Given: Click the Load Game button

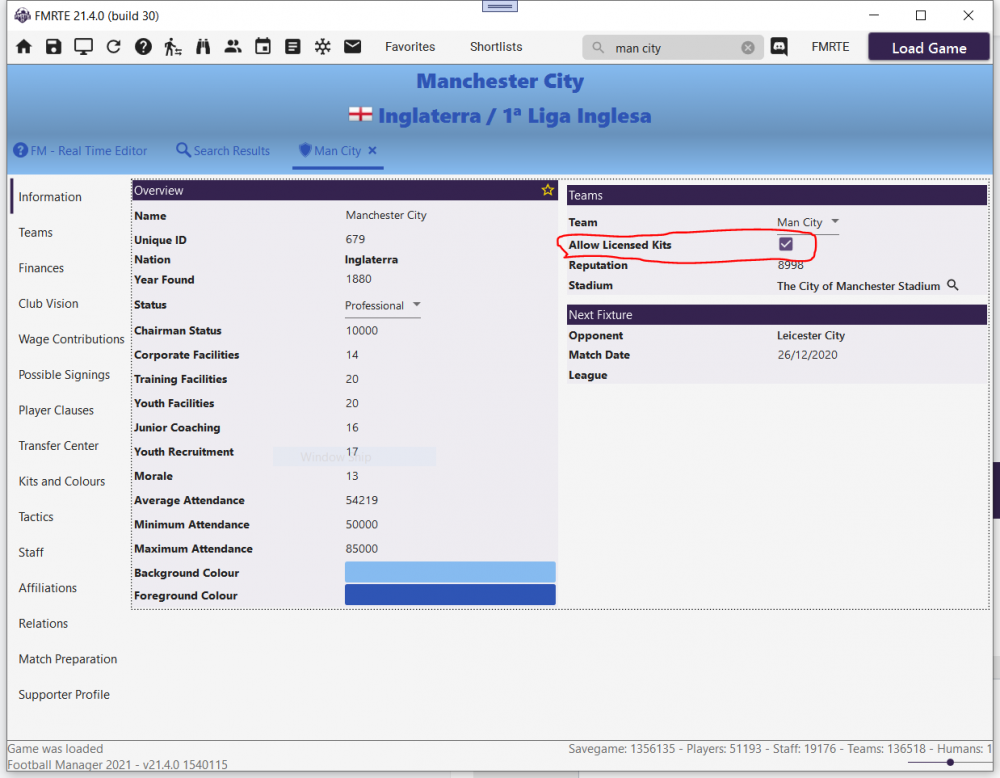Looking at the screenshot, I should click(929, 48).
